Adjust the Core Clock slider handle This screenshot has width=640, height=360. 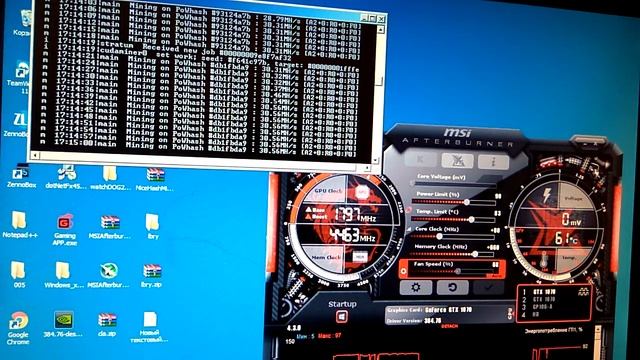coord(440,236)
